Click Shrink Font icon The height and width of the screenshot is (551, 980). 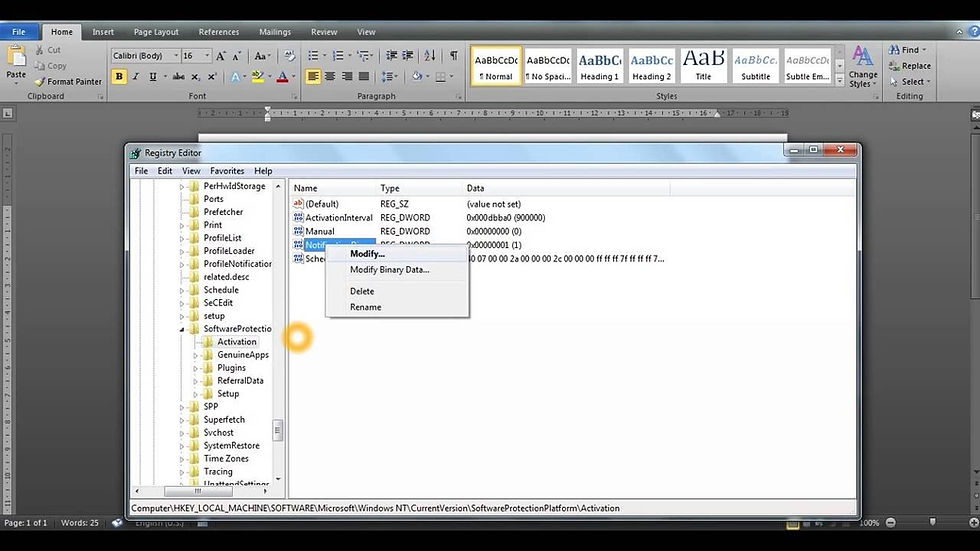pos(237,56)
